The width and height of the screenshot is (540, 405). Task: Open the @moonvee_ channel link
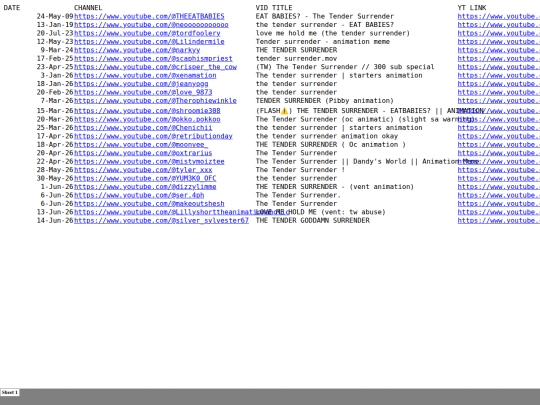point(141,144)
